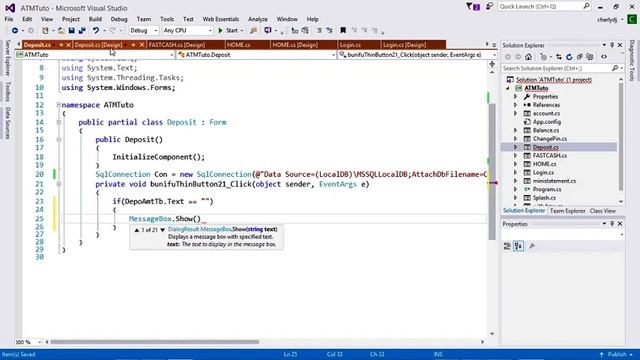This screenshot has height=360, width=640.
Task: Click Show All Files icon in Solution Explorer
Action: click(x=590, y=57)
